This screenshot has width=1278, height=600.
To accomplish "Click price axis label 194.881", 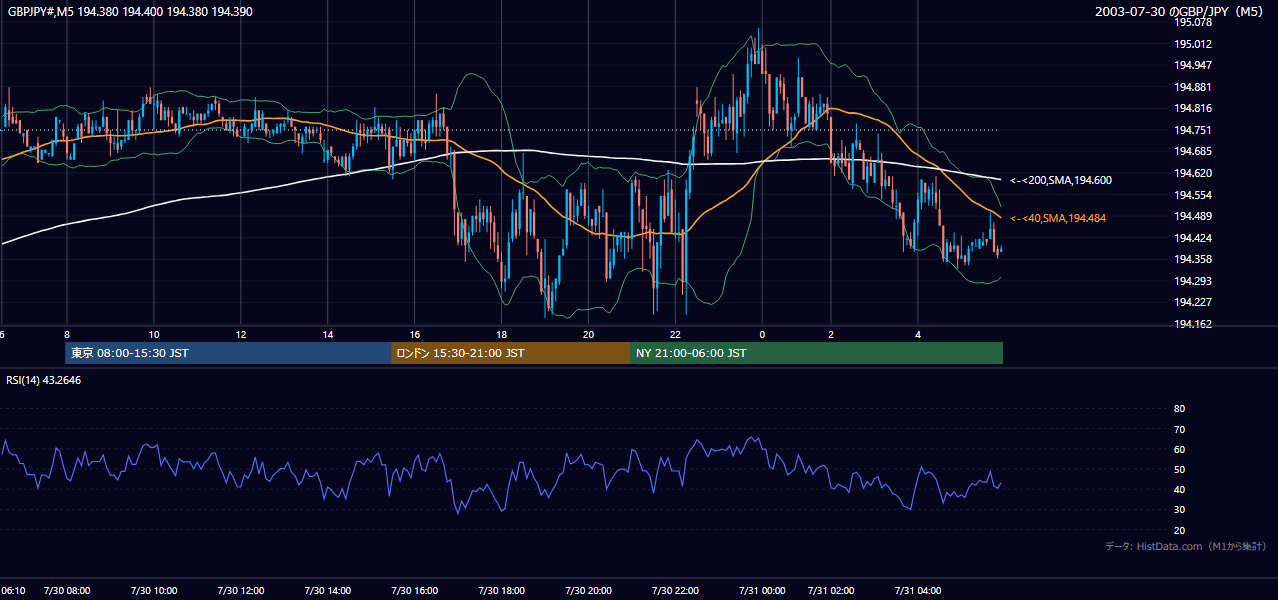I will pos(1193,87).
